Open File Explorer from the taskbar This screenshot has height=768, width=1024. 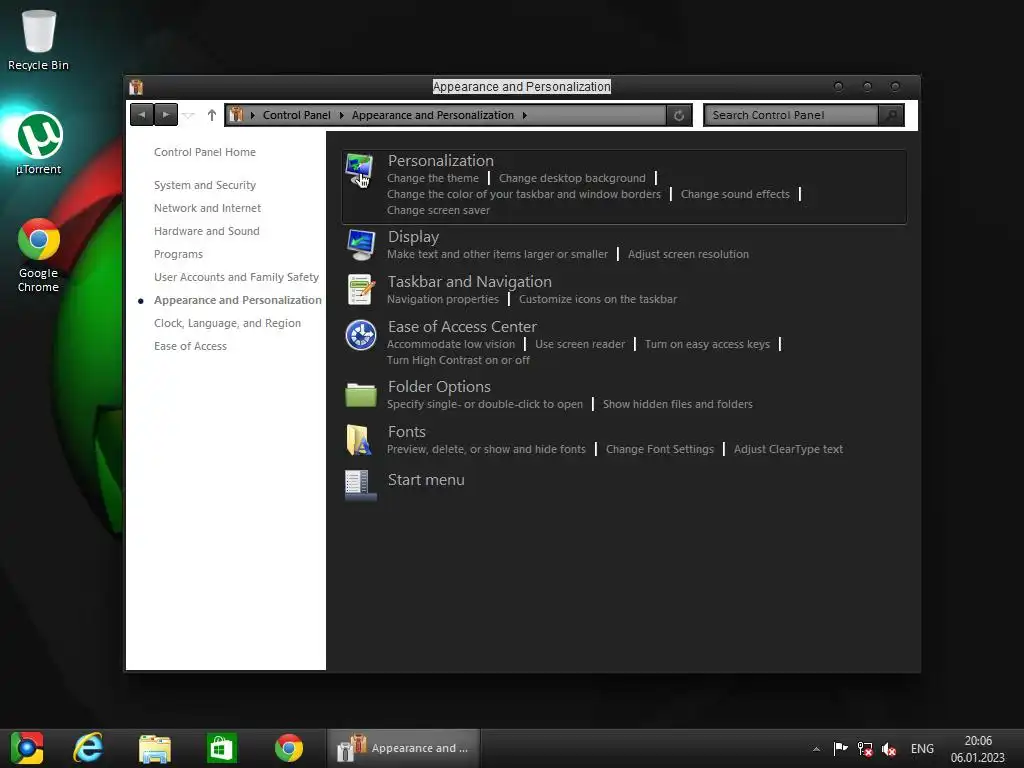pyautogui.click(x=155, y=748)
